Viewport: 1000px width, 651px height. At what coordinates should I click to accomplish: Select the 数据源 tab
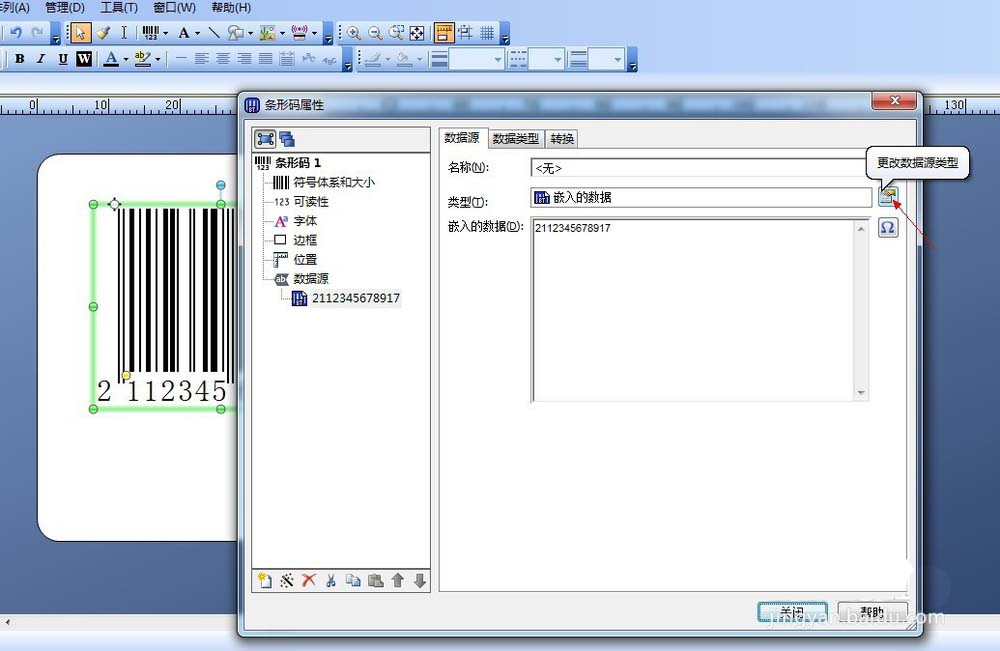click(462, 137)
